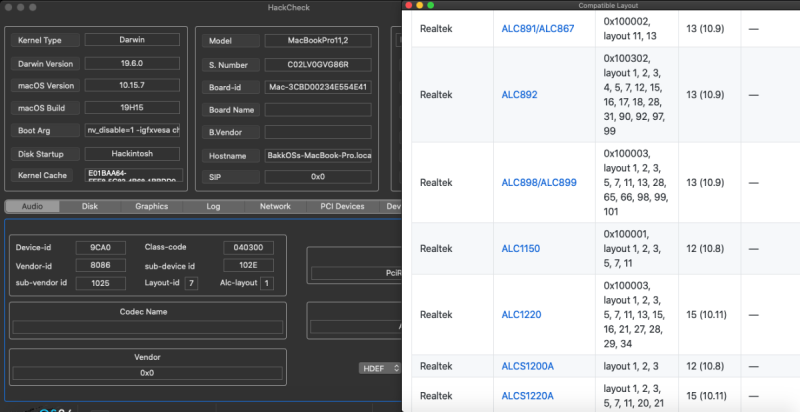Click the macOS Build field 19H15
800x412 pixels.
[132, 108]
